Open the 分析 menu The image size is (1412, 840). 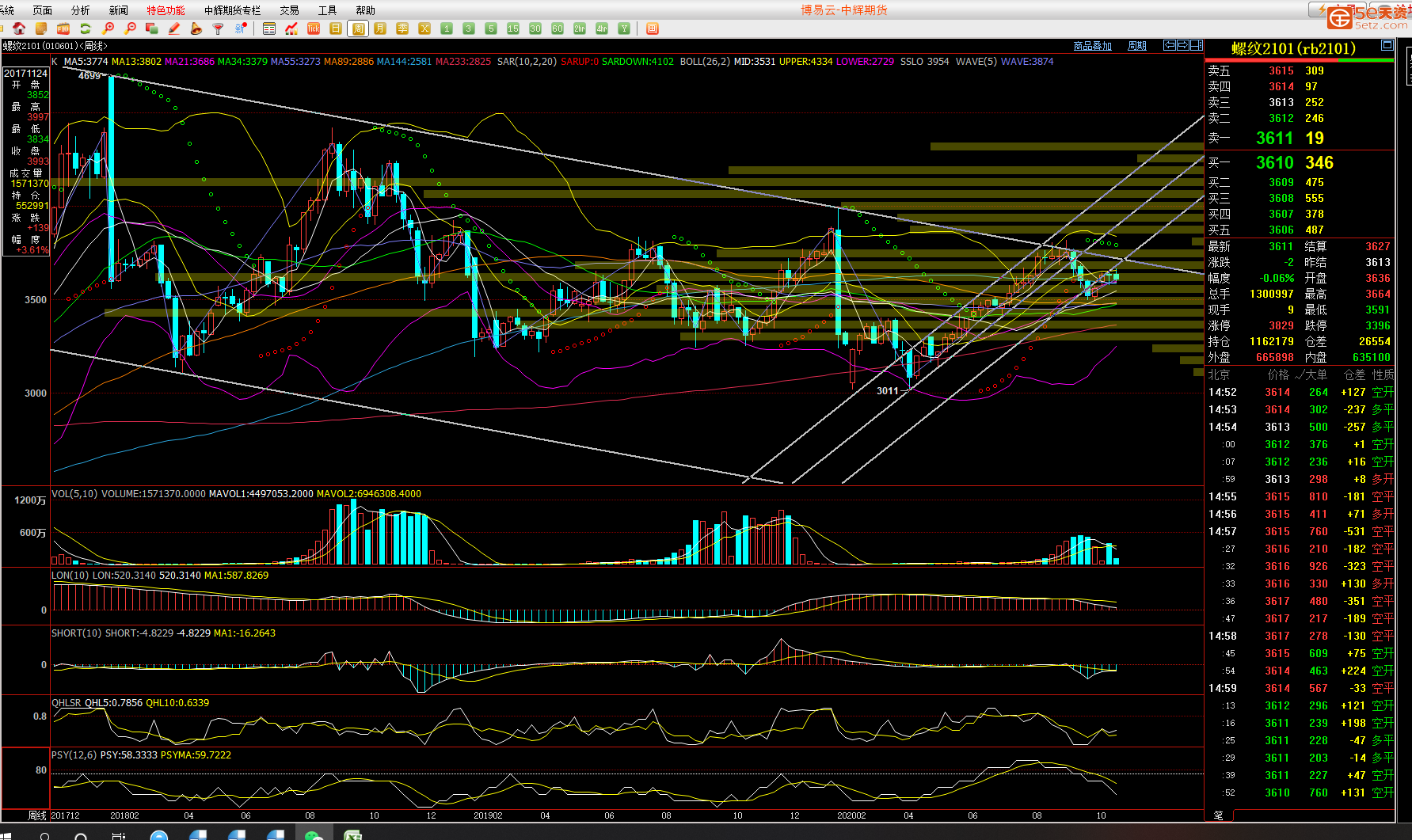[x=81, y=10]
